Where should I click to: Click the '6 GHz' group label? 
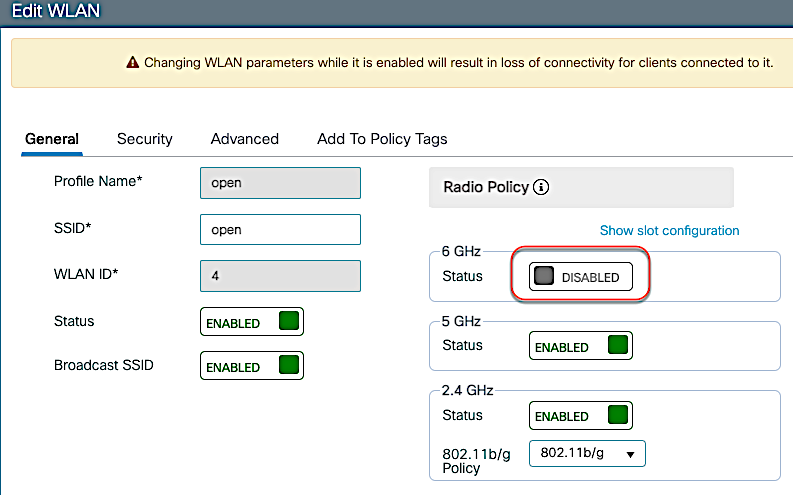click(461, 251)
